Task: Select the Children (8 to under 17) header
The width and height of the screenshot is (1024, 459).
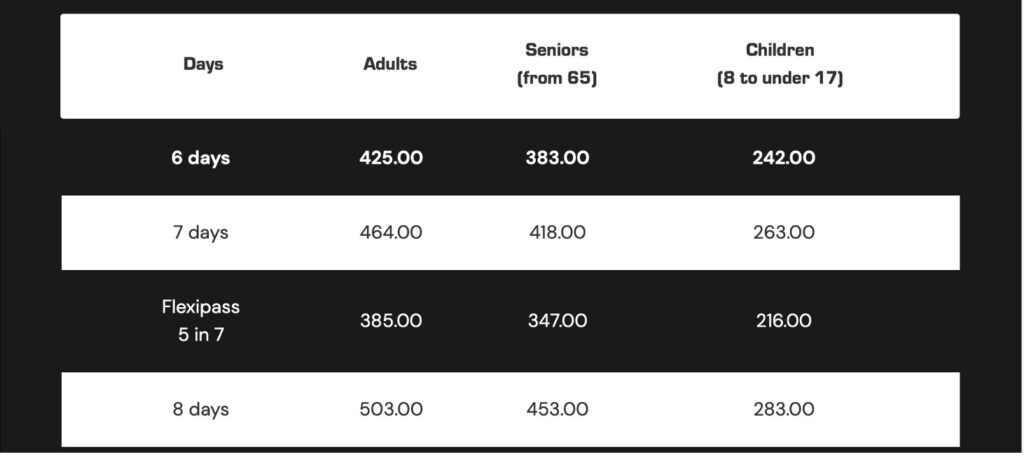Action: (780, 64)
